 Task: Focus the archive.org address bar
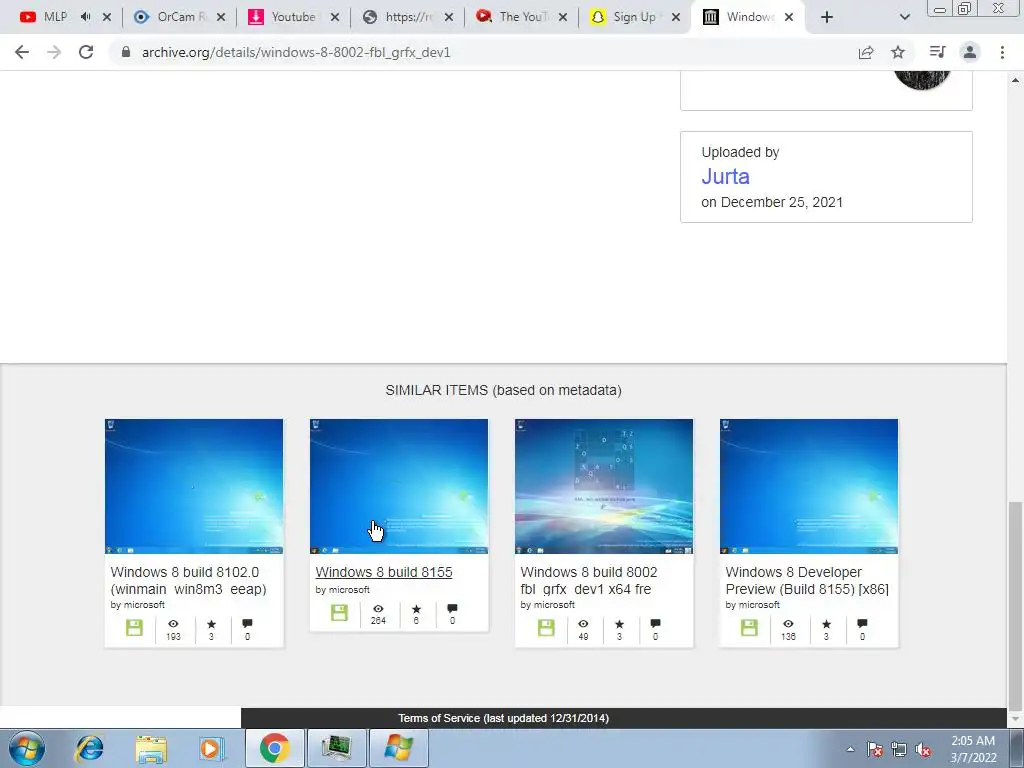(x=483, y=52)
